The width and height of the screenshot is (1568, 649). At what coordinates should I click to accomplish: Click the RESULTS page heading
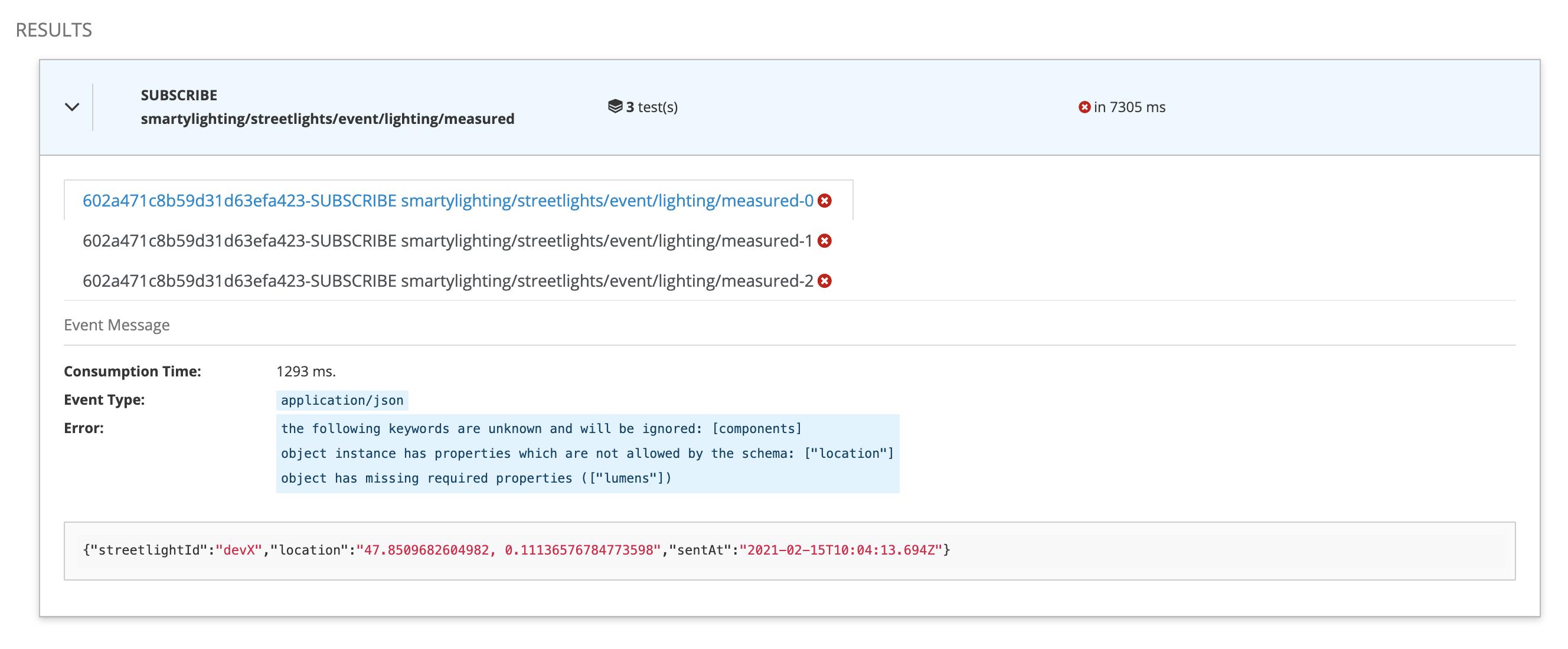pyautogui.click(x=53, y=28)
